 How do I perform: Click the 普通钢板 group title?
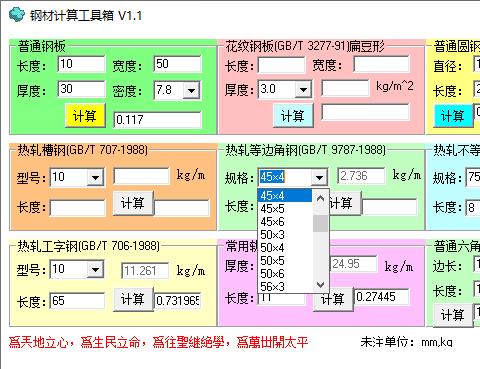pyautogui.click(x=42, y=46)
